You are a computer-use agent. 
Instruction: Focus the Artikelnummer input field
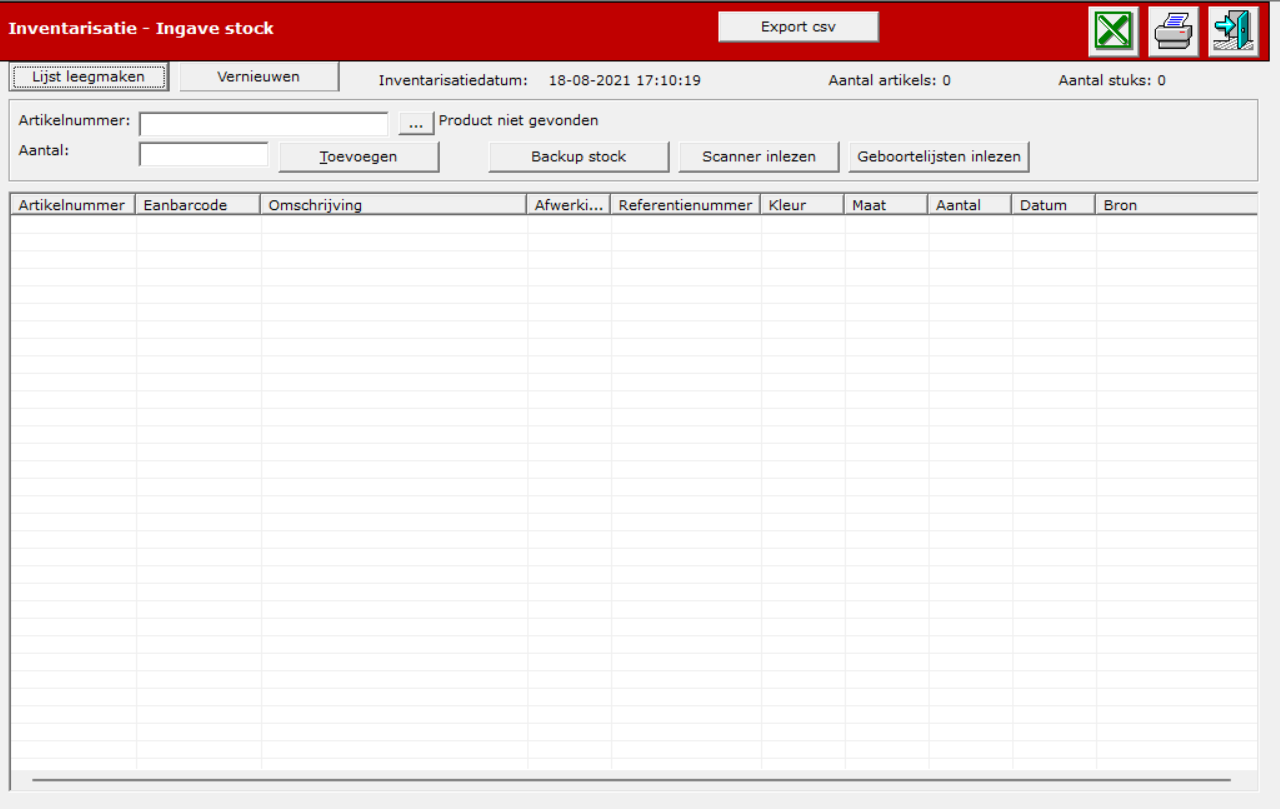click(263, 123)
